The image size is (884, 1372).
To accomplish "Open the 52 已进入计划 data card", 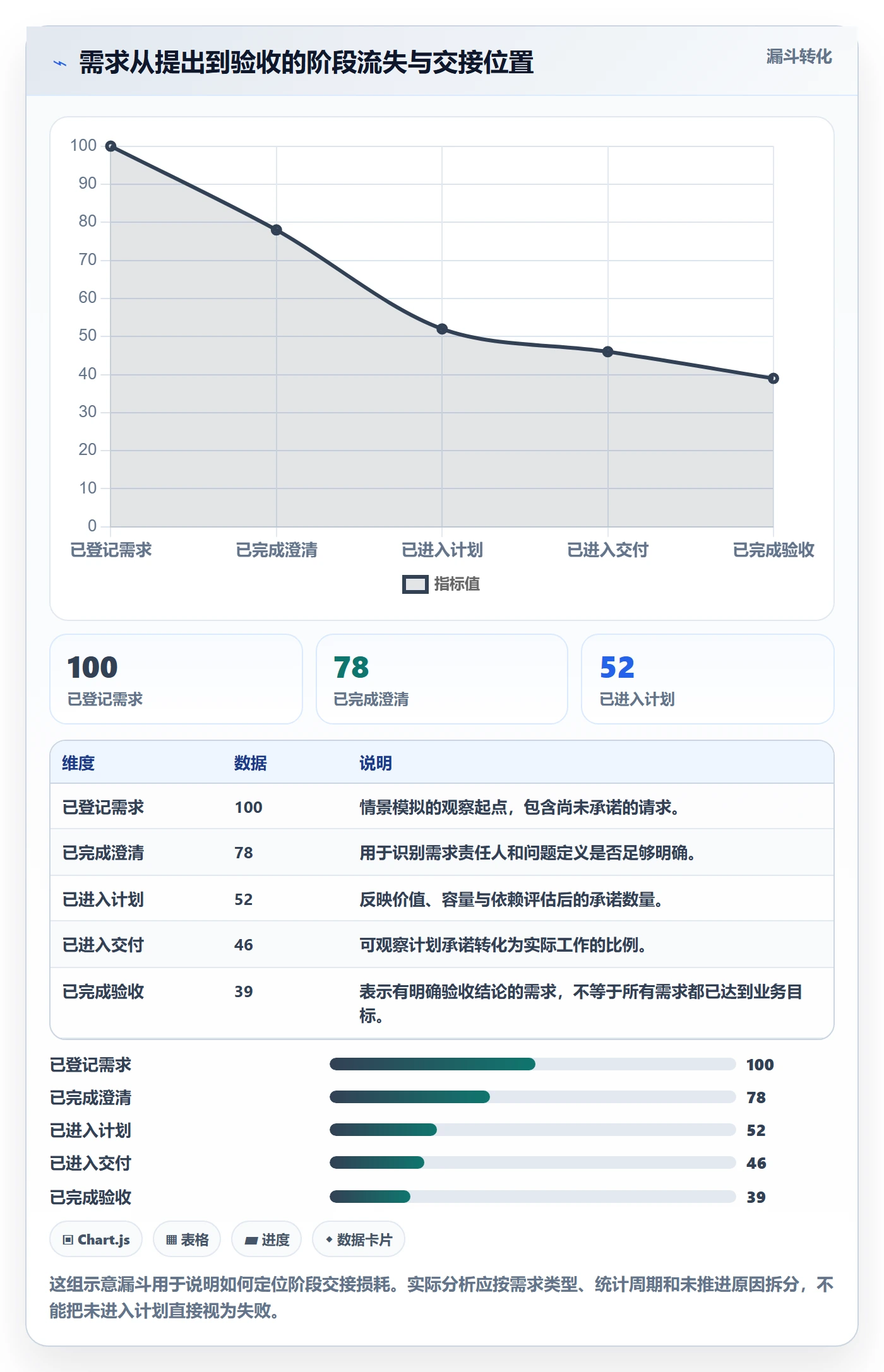I will (708, 679).
